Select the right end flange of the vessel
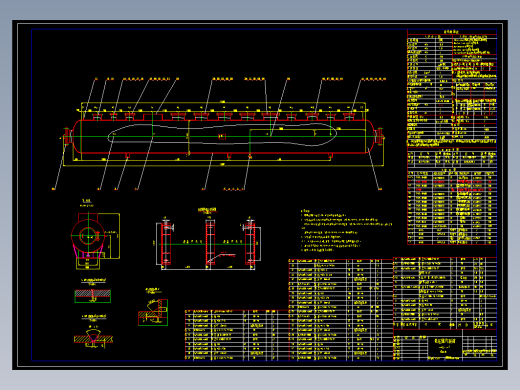The width and height of the screenshot is (520, 390). point(379,136)
